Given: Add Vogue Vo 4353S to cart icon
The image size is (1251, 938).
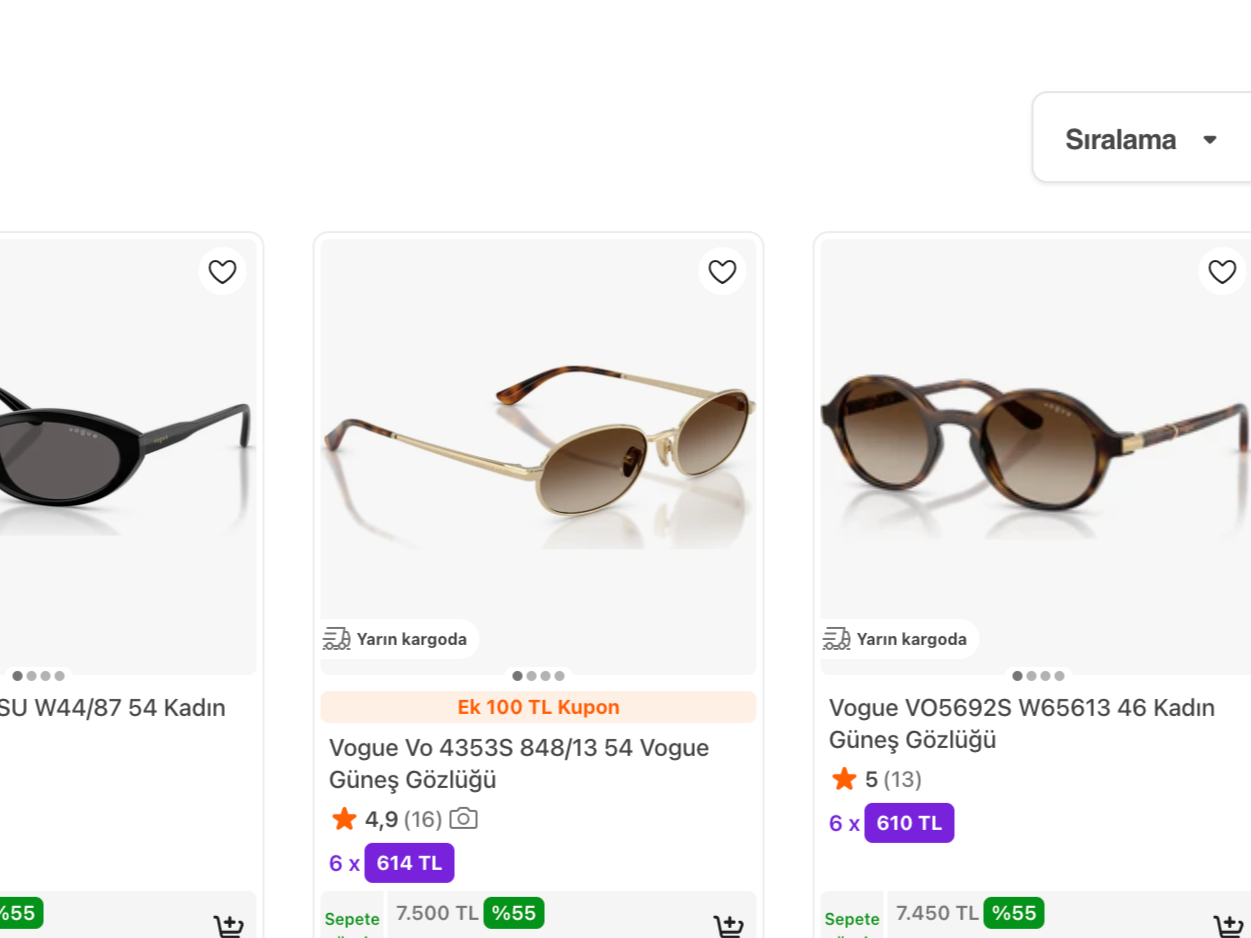Looking at the screenshot, I should click(x=729, y=927).
